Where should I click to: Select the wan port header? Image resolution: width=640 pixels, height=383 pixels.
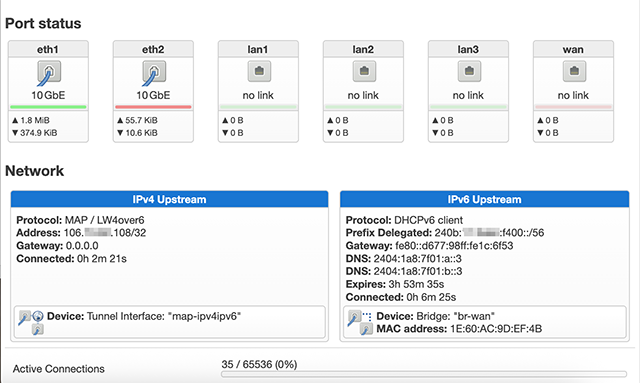(x=573, y=49)
